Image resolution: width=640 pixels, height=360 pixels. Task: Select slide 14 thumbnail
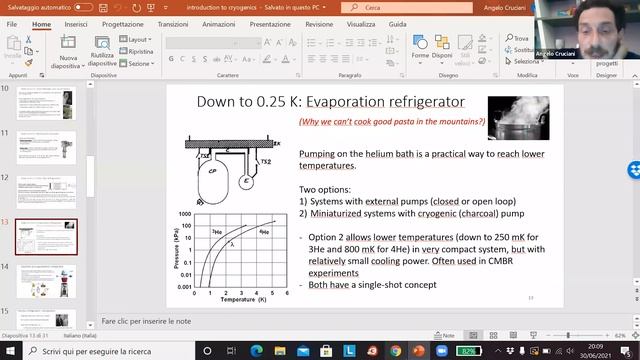click(47, 281)
